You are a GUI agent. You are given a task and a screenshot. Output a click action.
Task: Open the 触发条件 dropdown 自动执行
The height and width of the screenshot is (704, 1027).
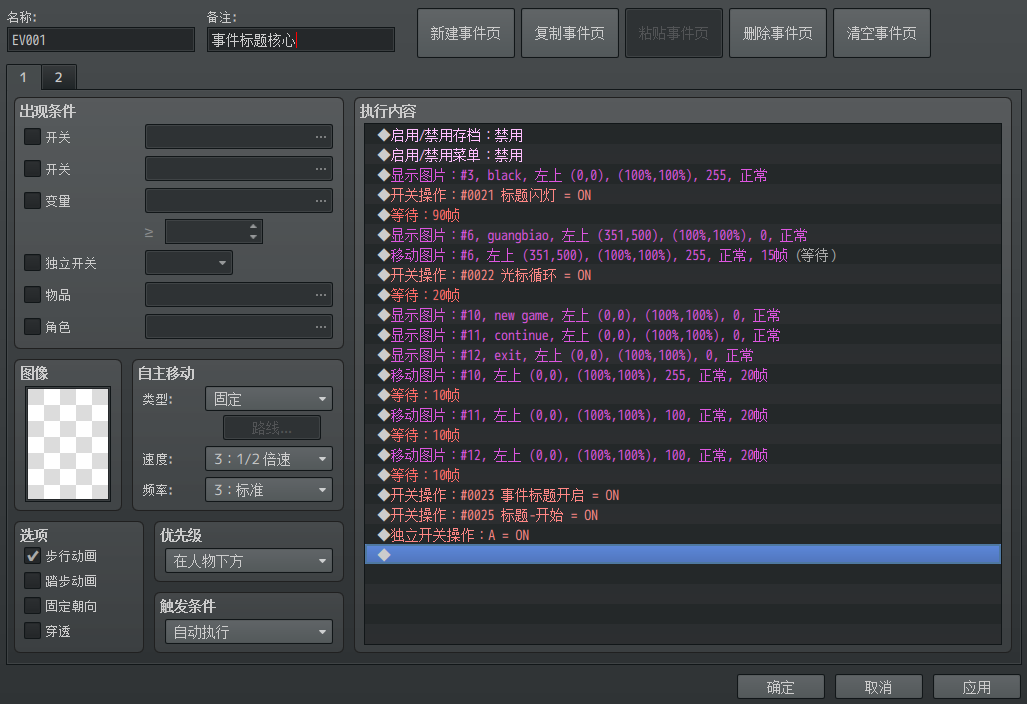click(249, 632)
